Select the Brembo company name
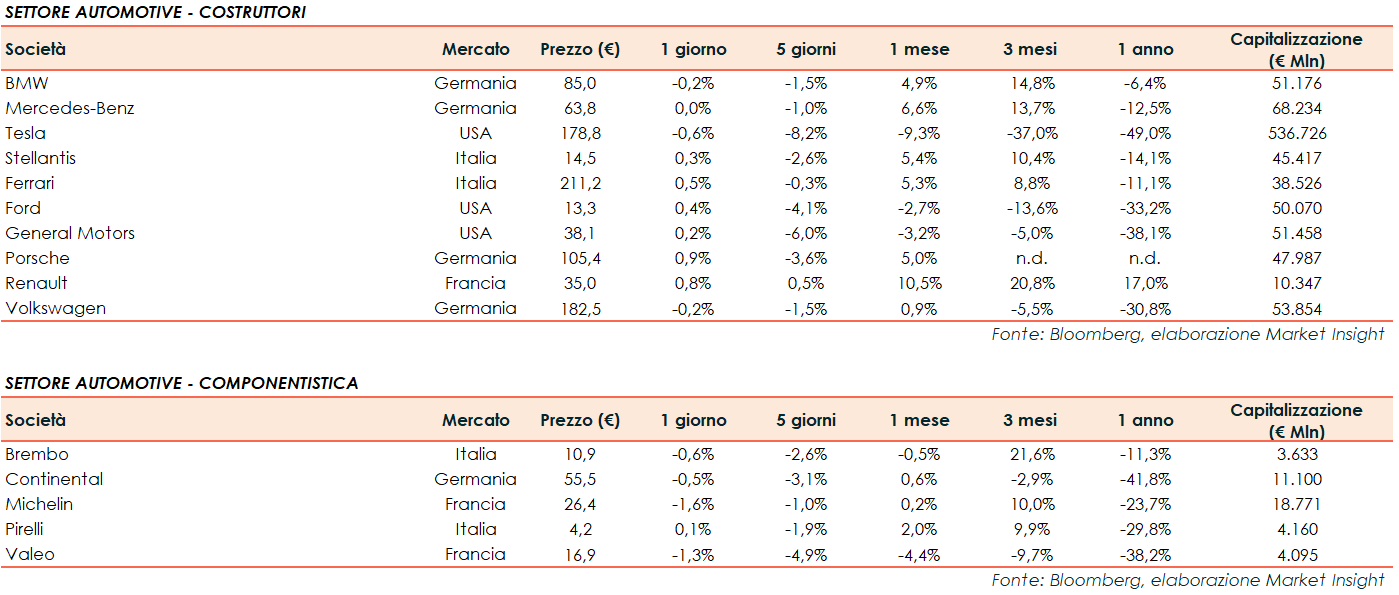The width and height of the screenshot is (1399, 595). click(37, 454)
